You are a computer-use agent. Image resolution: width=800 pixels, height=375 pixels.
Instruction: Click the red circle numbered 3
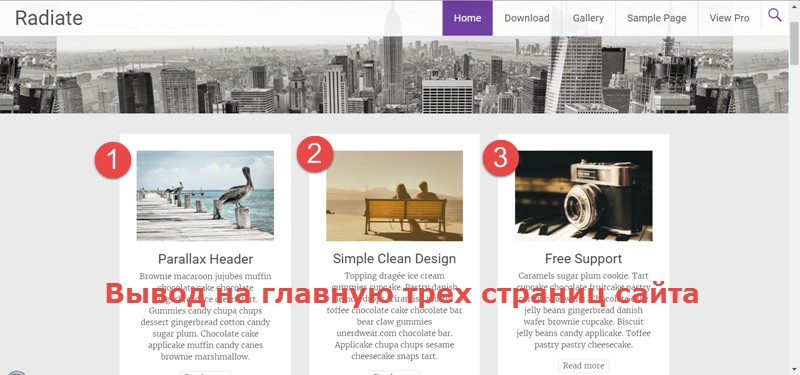[x=501, y=158]
